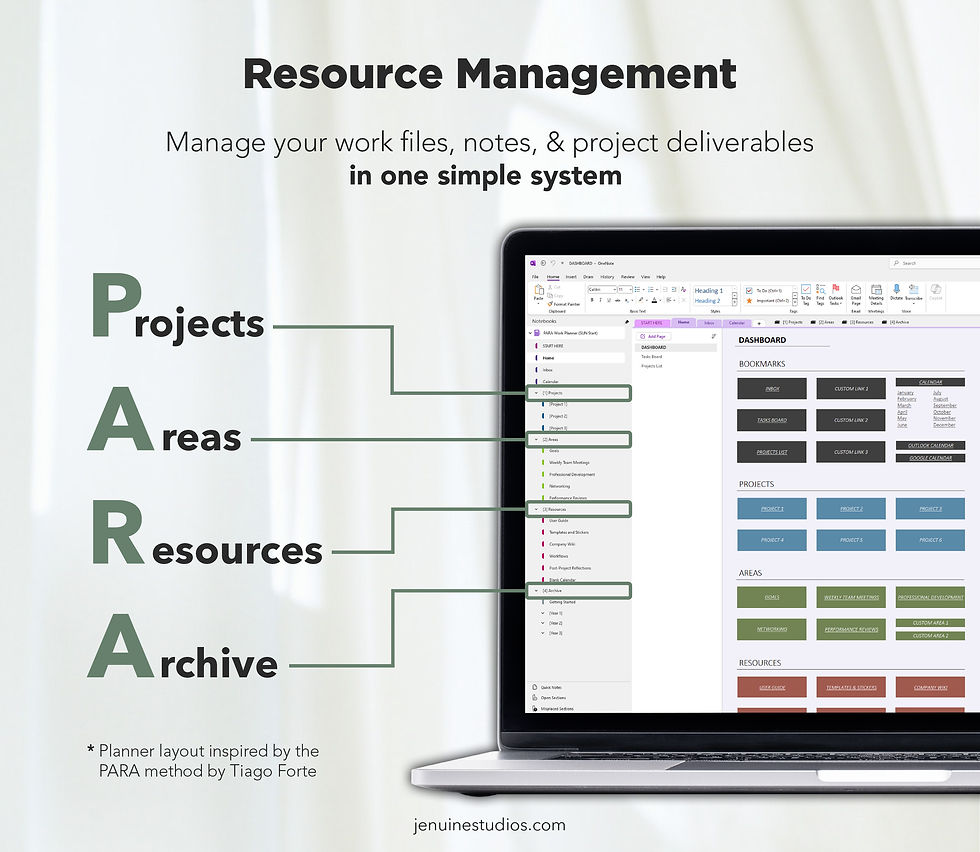Open the Networking section in the sidebar
980x852 pixels.
[x=559, y=486]
